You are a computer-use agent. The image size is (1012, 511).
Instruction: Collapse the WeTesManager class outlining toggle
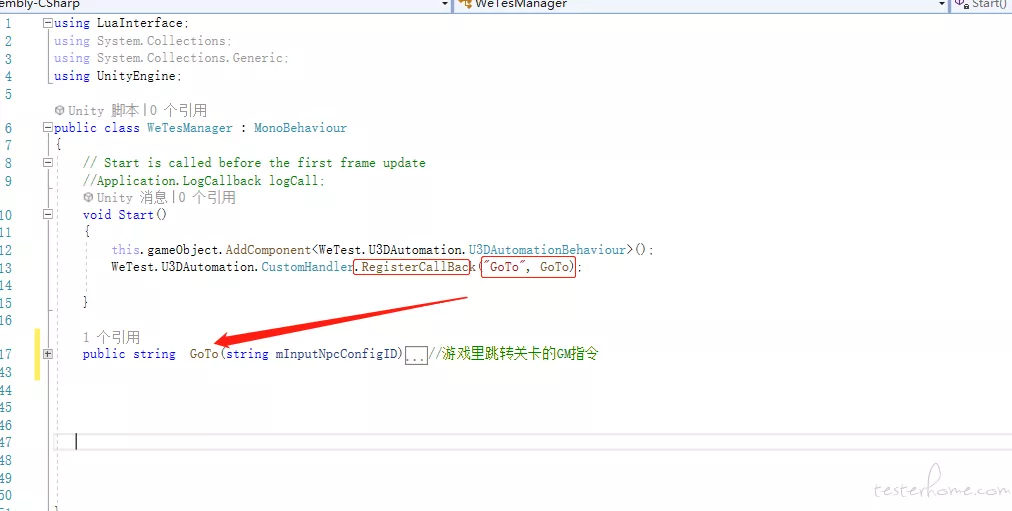point(47,128)
